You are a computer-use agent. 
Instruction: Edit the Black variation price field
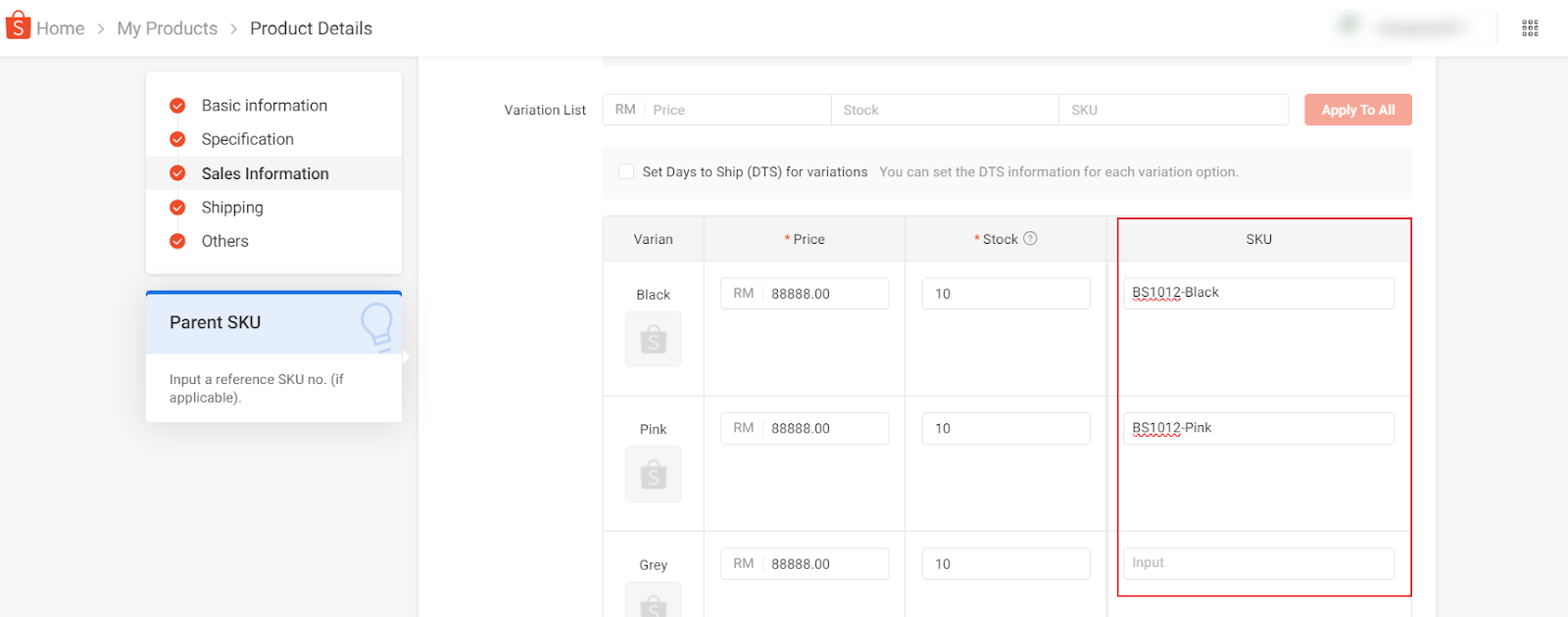tap(825, 294)
